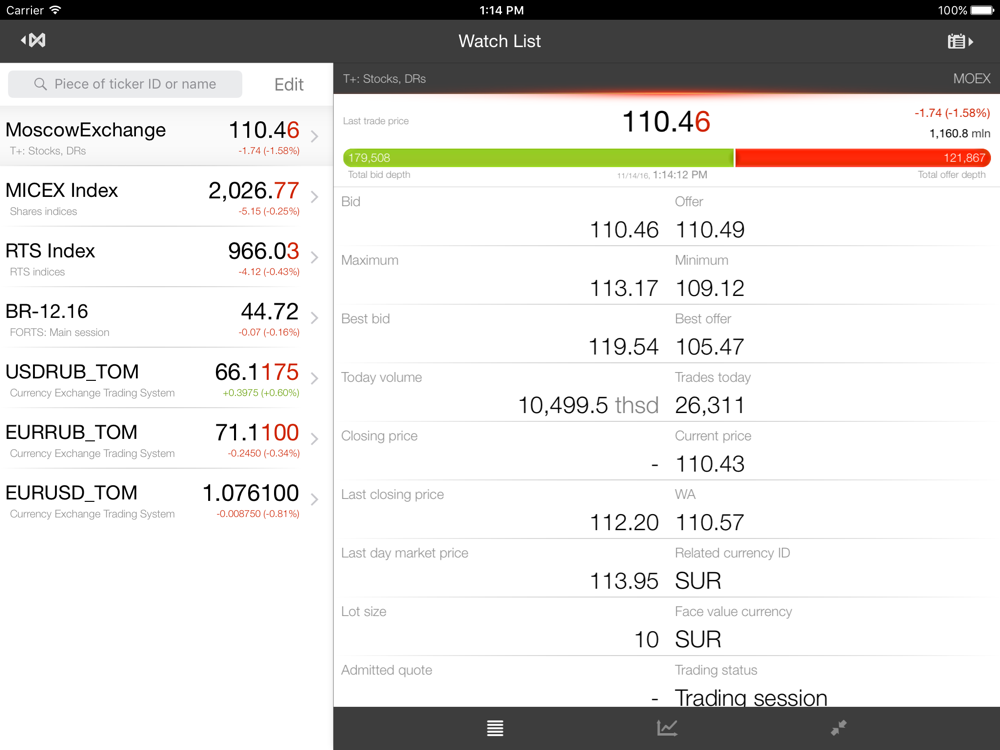Tap Maximum value 113.17
1000x750 pixels.
coord(624,288)
